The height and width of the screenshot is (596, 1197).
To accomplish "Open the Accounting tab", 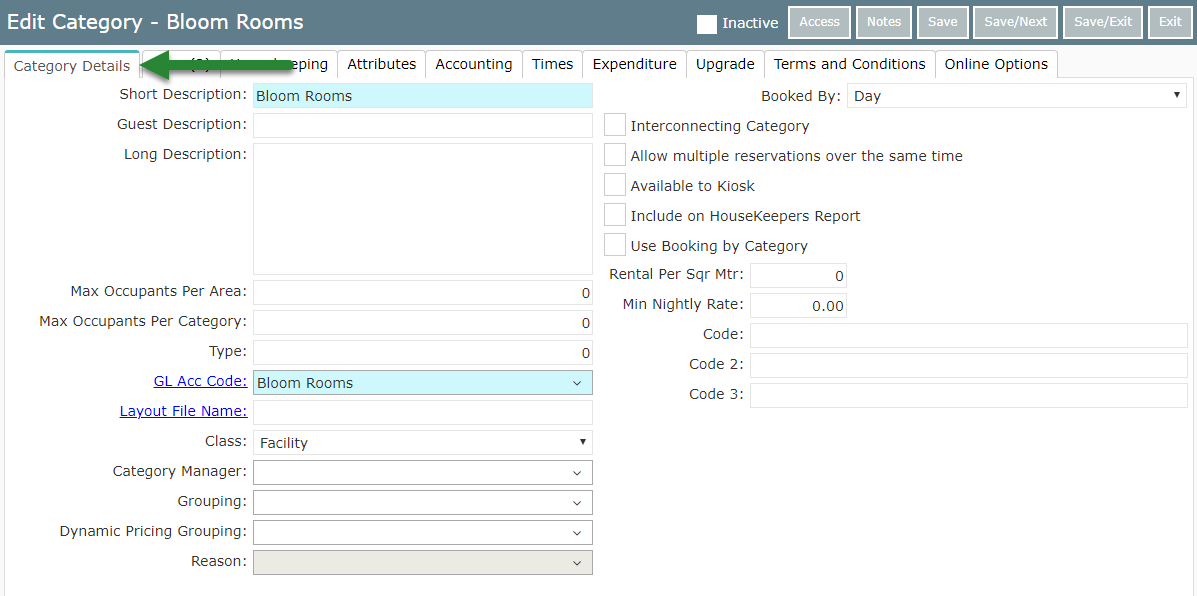I will pos(474,64).
